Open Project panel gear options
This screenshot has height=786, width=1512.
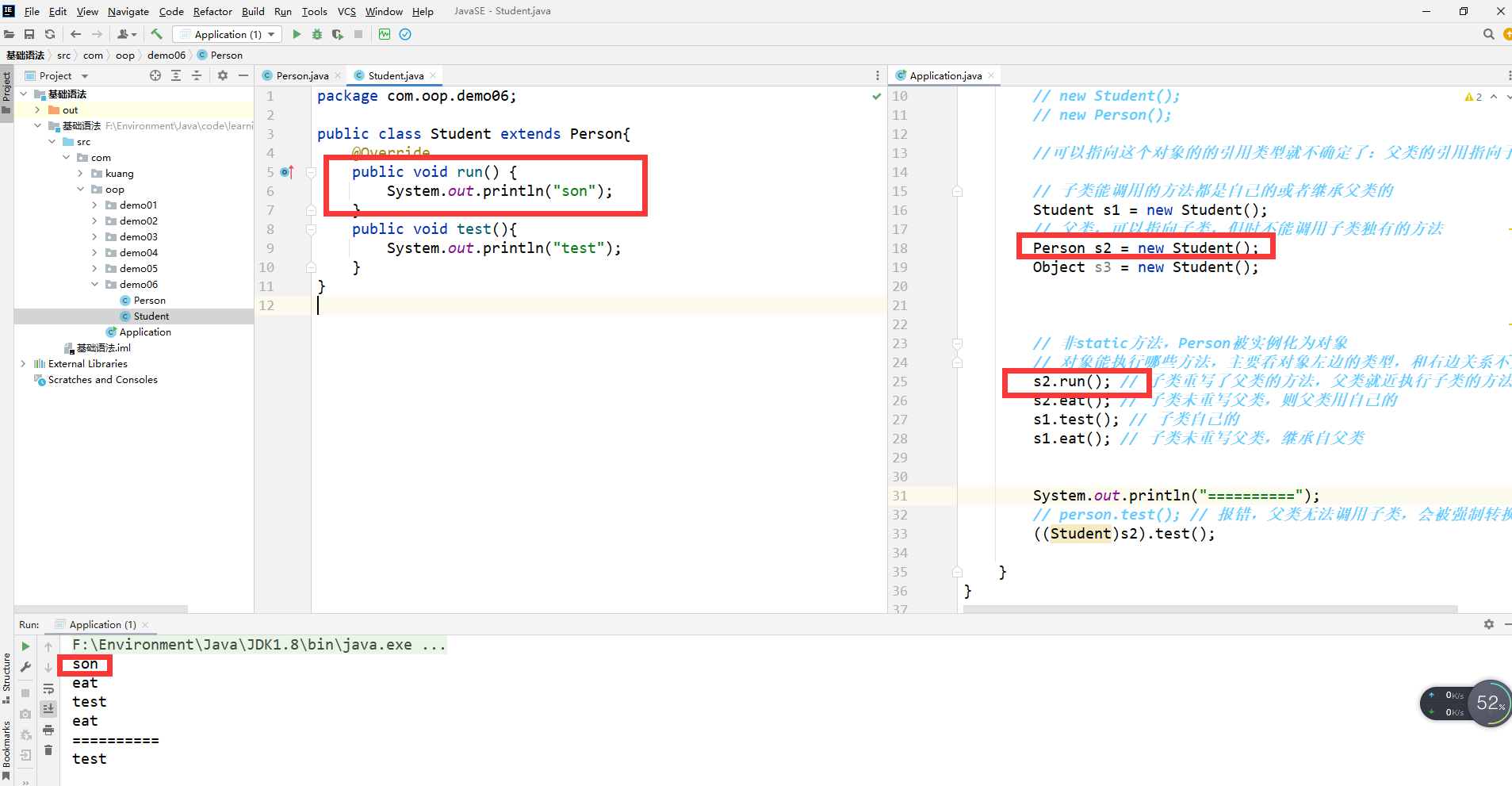[x=223, y=75]
